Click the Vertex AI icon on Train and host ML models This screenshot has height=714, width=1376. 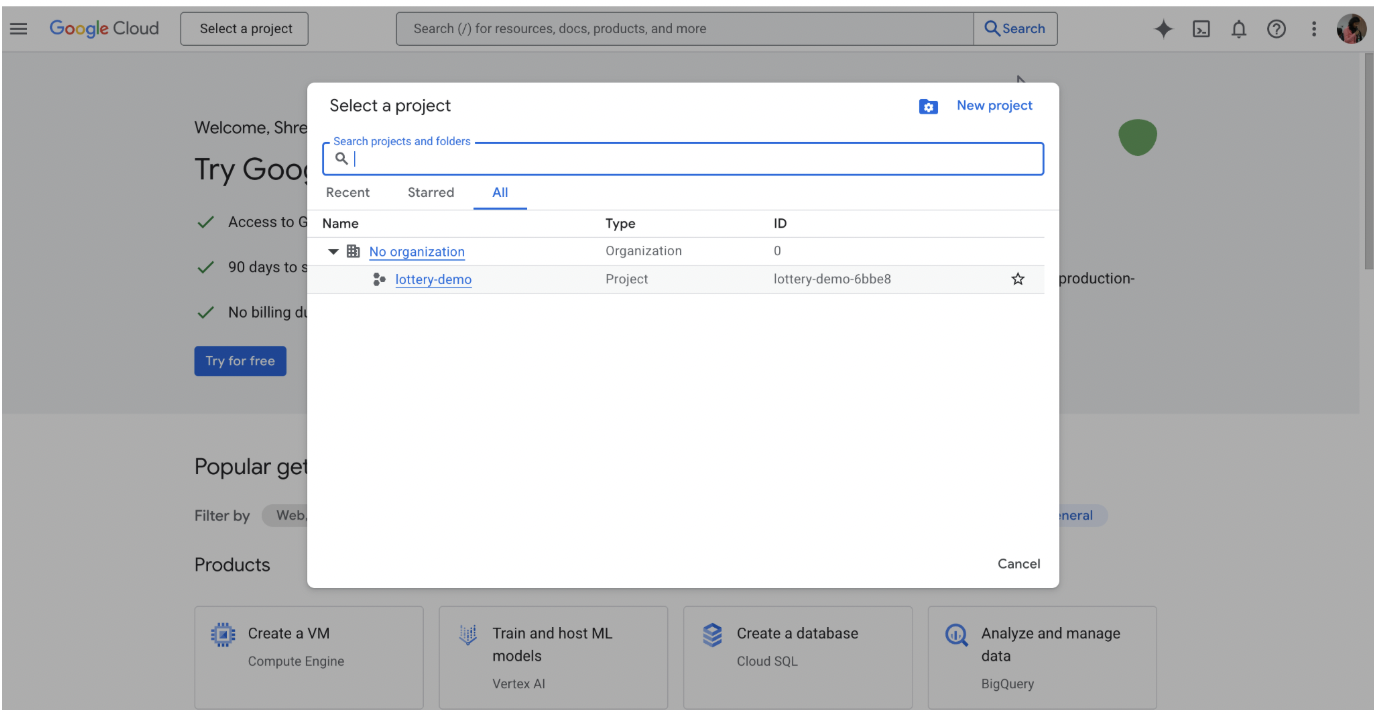tap(468, 634)
